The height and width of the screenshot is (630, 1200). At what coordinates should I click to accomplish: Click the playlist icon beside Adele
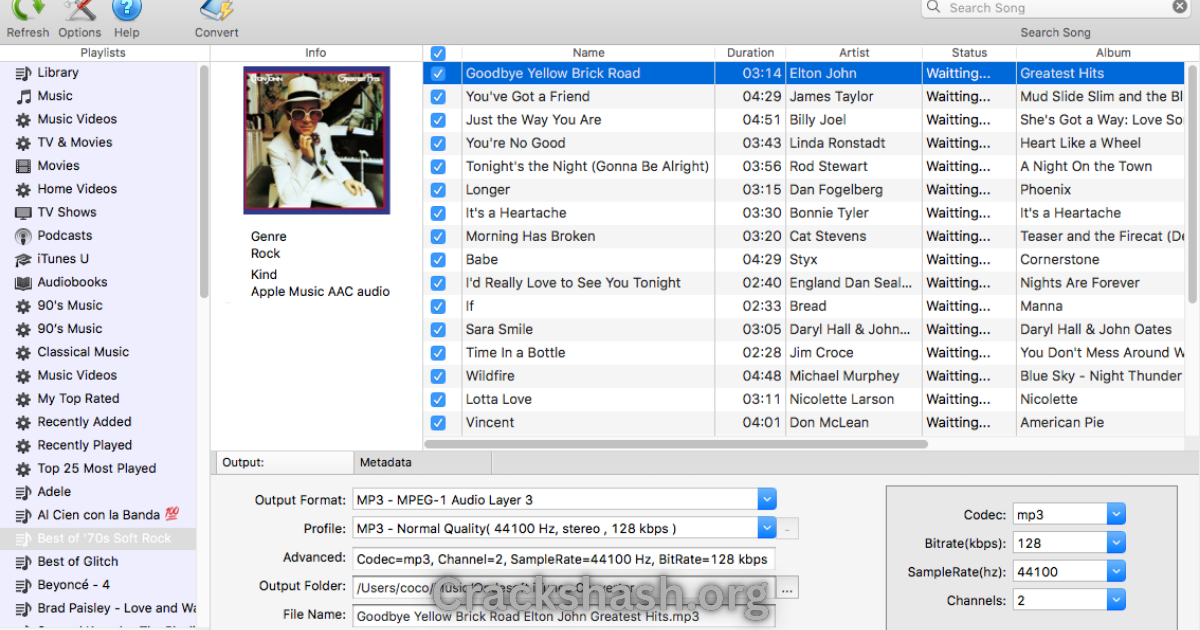23,492
